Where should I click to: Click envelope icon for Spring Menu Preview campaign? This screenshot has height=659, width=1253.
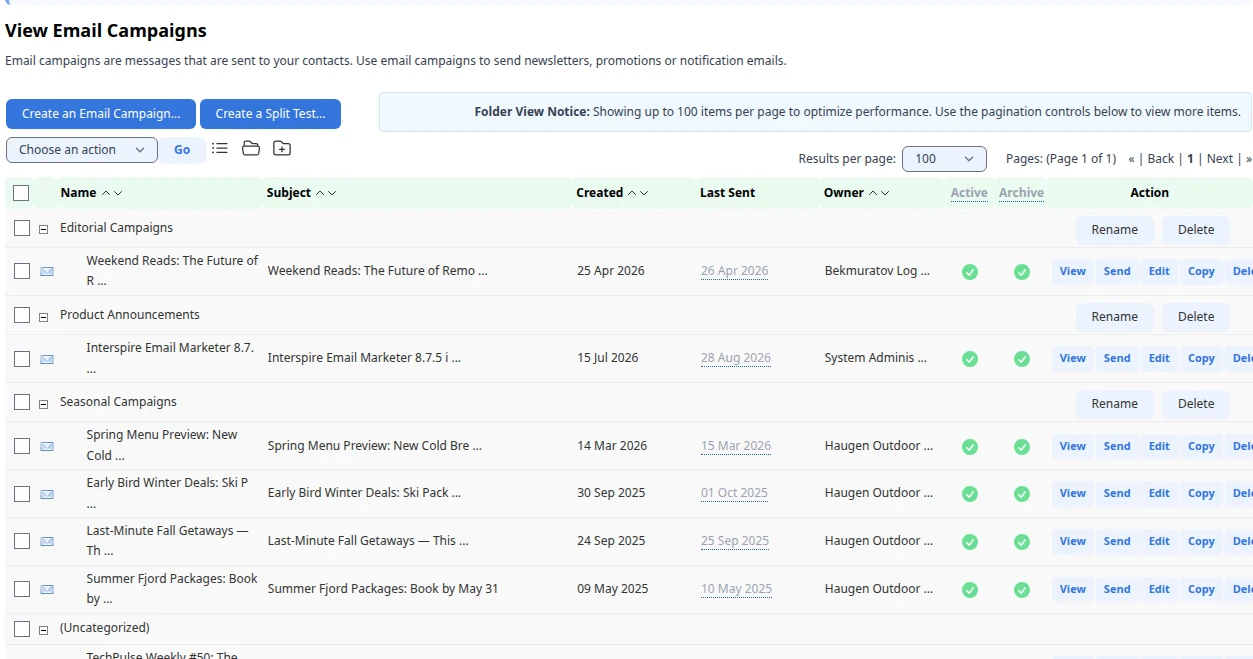click(47, 446)
